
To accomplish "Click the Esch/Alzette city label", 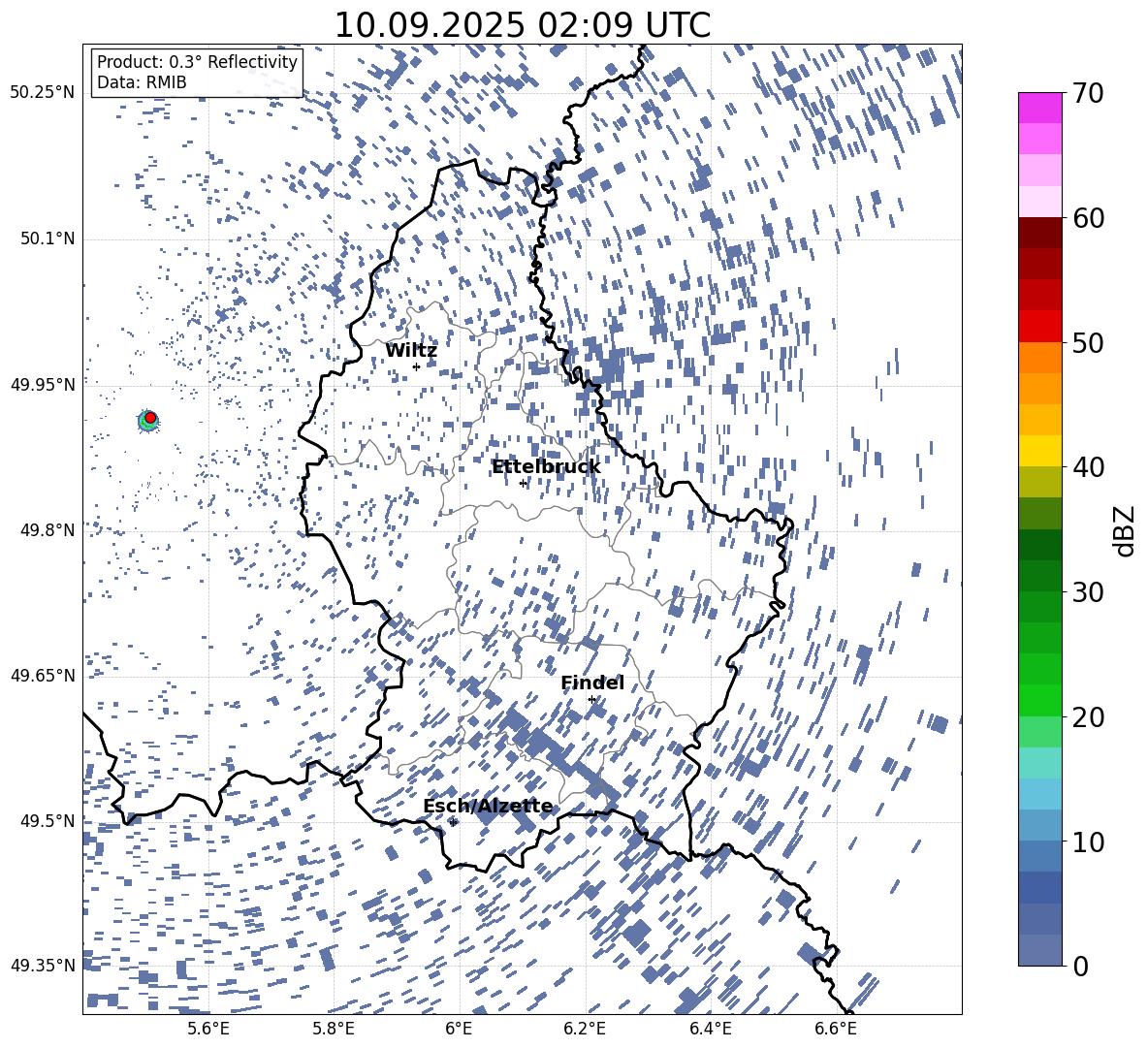I will (488, 807).
